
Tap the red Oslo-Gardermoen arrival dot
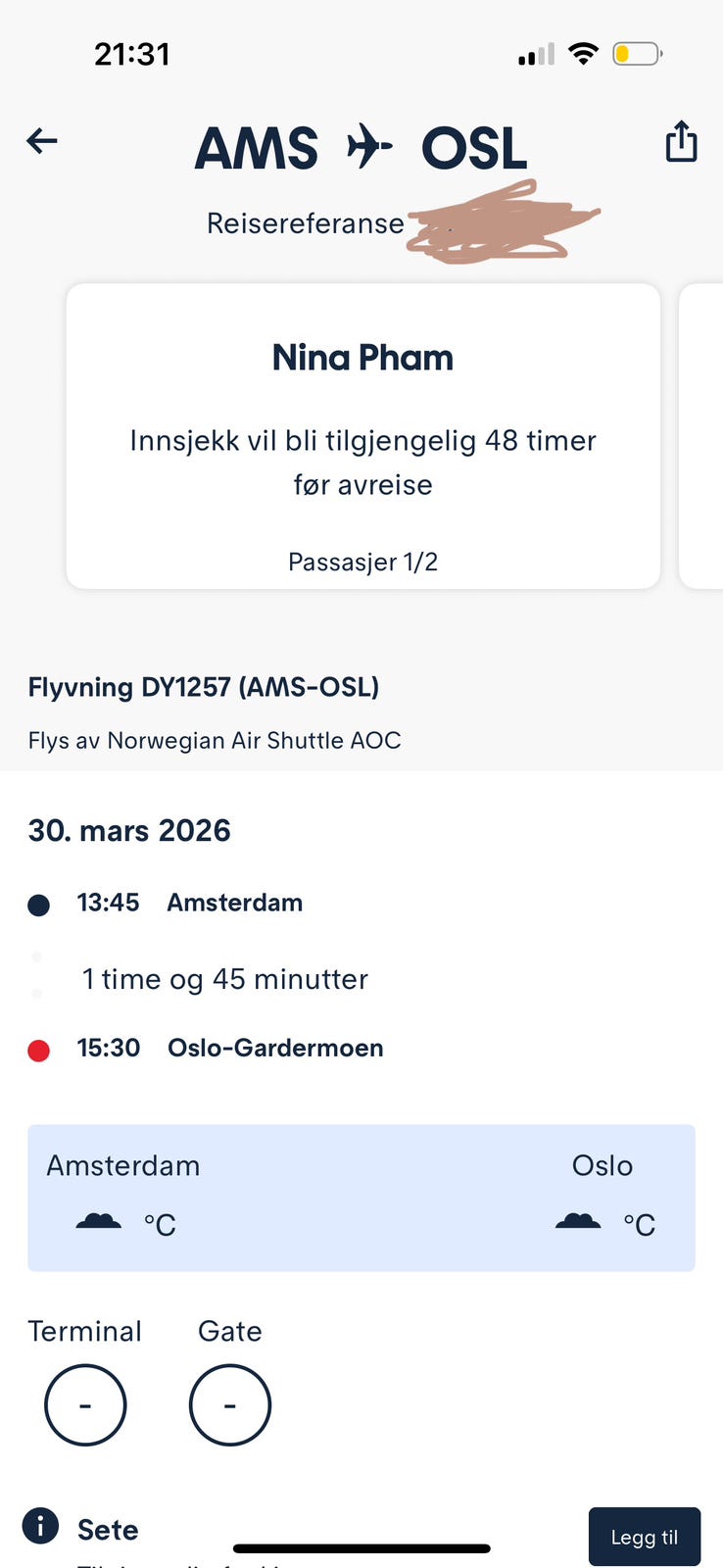(39, 1052)
